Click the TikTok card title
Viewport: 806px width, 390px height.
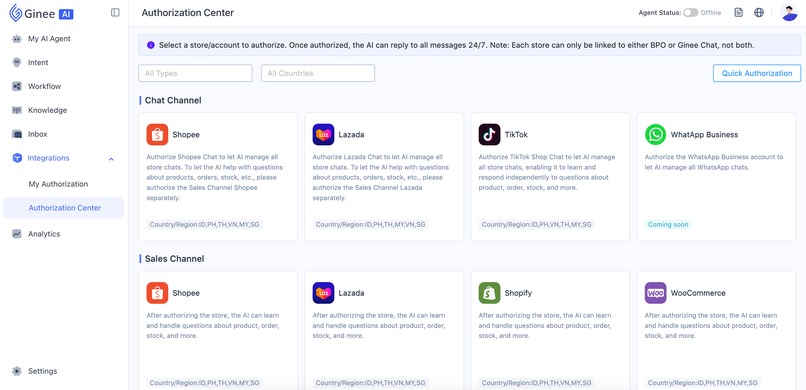(x=516, y=135)
